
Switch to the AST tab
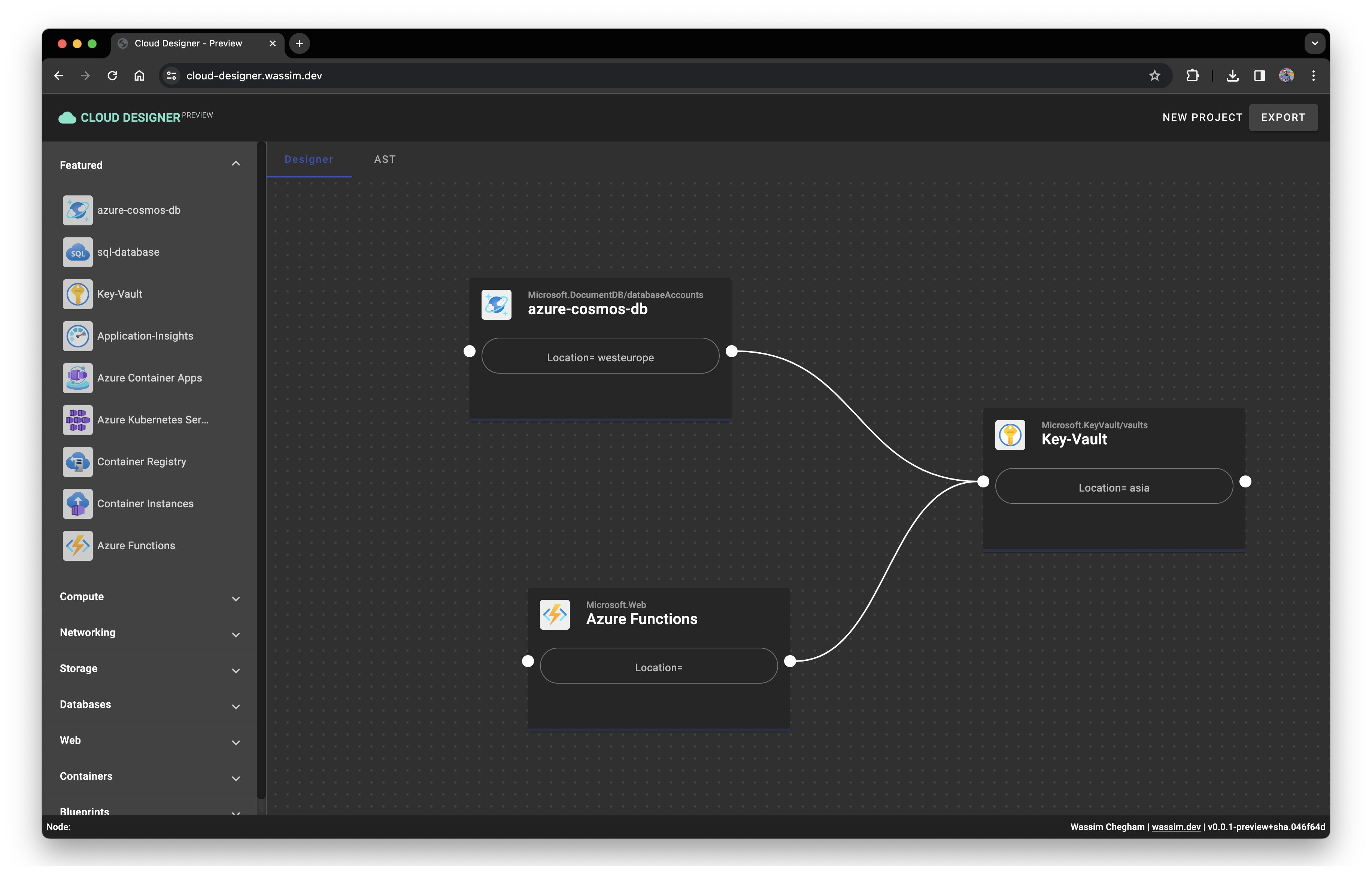tap(385, 159)
